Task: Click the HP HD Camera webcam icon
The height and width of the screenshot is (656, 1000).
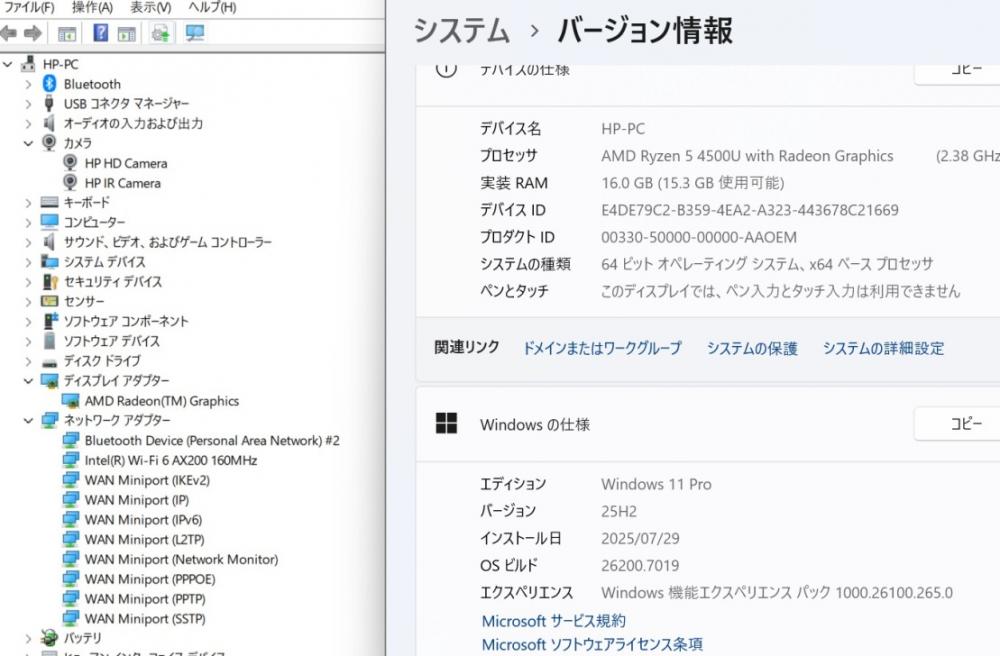Action: tap(70, 163)
